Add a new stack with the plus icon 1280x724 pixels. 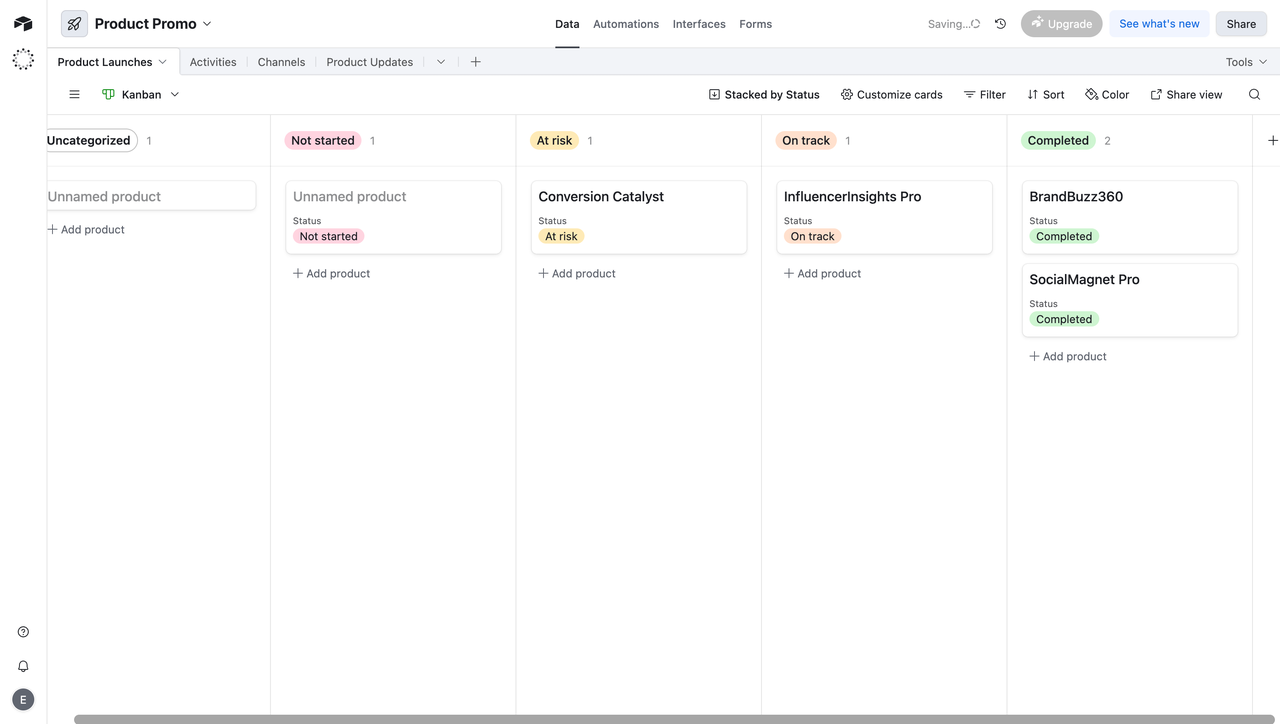coord(1273,140)
